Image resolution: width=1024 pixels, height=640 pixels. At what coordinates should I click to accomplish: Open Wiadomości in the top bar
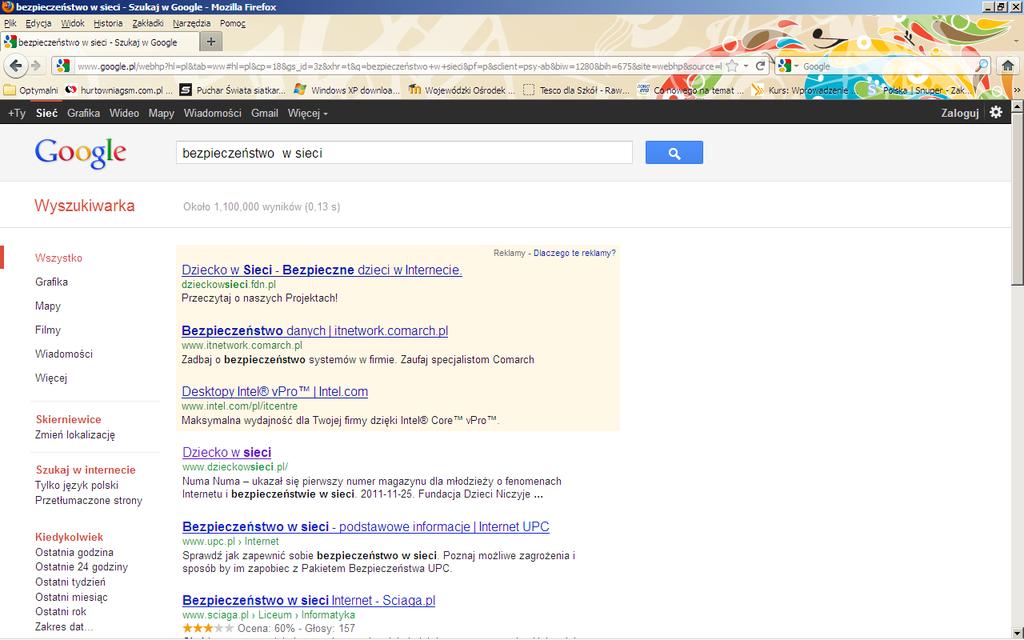tap(213, 113)
